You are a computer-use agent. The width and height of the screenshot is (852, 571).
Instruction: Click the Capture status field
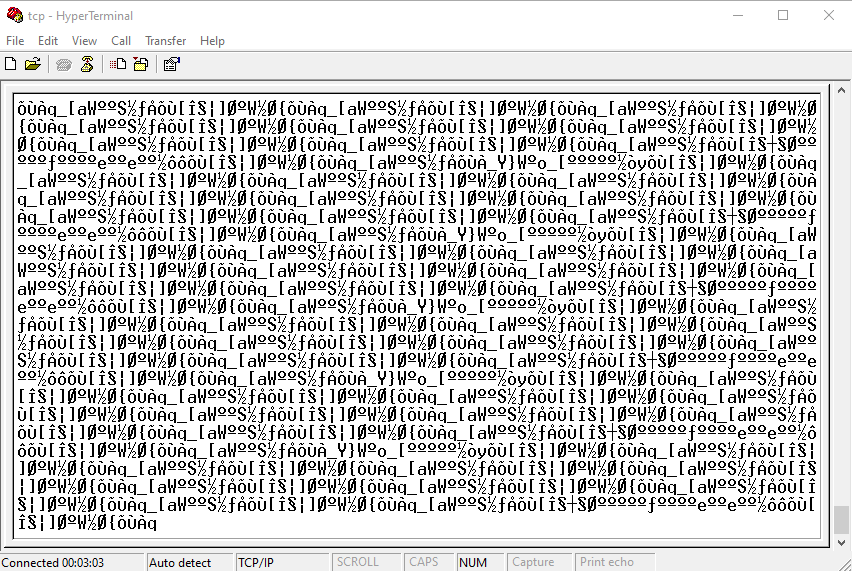pos(538,562)
